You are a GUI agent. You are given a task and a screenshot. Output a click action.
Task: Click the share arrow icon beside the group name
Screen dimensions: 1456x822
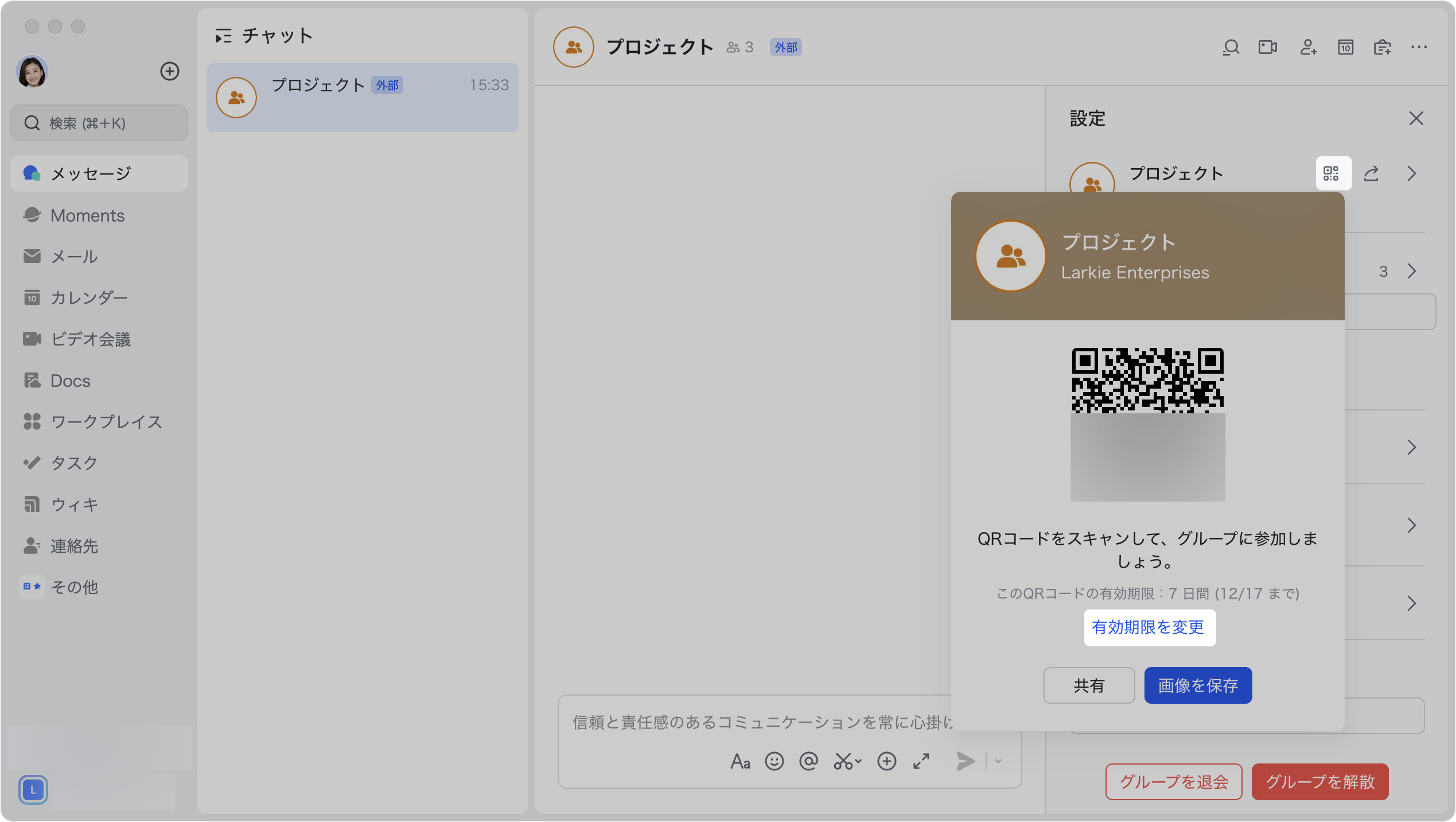pos(1371,173)
